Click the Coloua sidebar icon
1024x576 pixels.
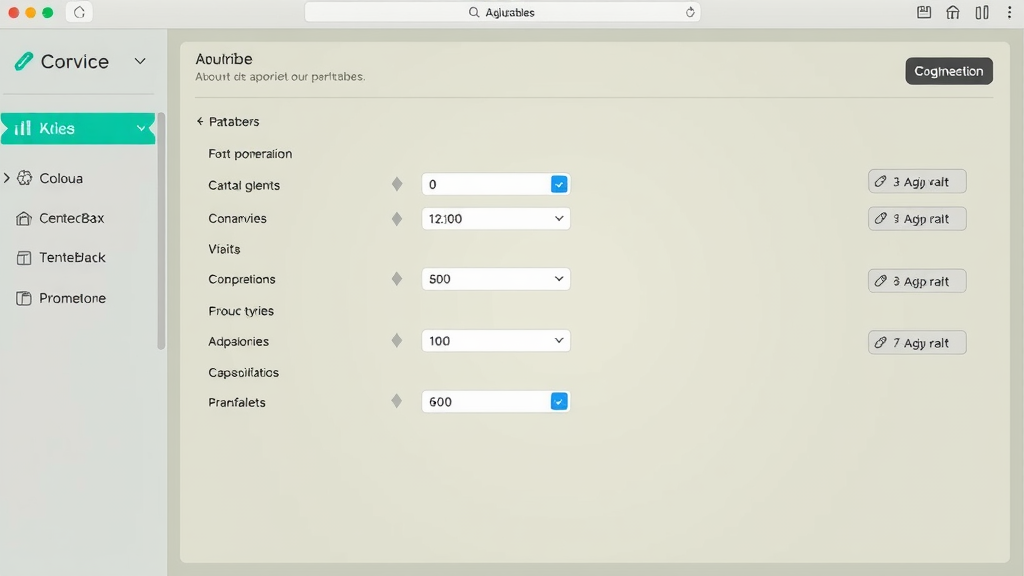coord(25,178)
